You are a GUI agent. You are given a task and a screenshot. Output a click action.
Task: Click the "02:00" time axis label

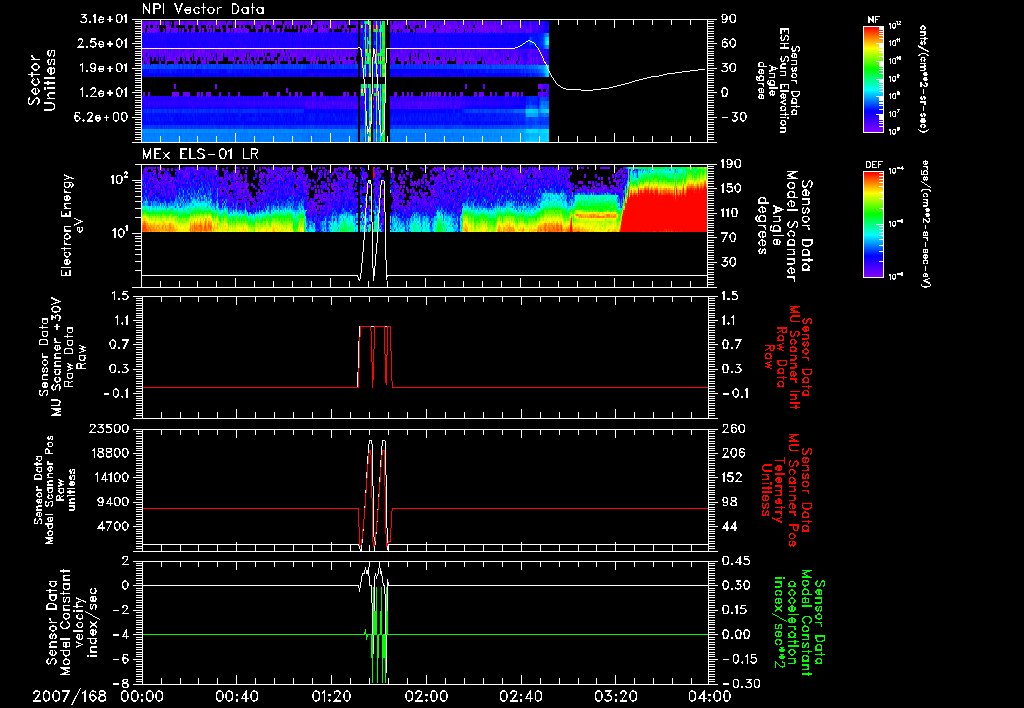tap(426, 697)
